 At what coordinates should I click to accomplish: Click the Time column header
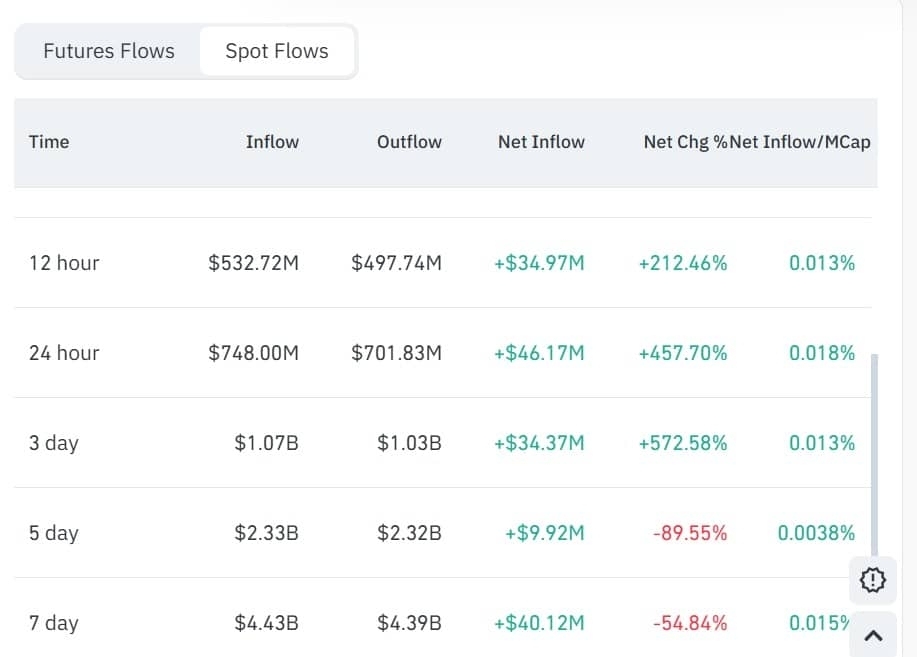pyautogui.click(x=49, y=142)
